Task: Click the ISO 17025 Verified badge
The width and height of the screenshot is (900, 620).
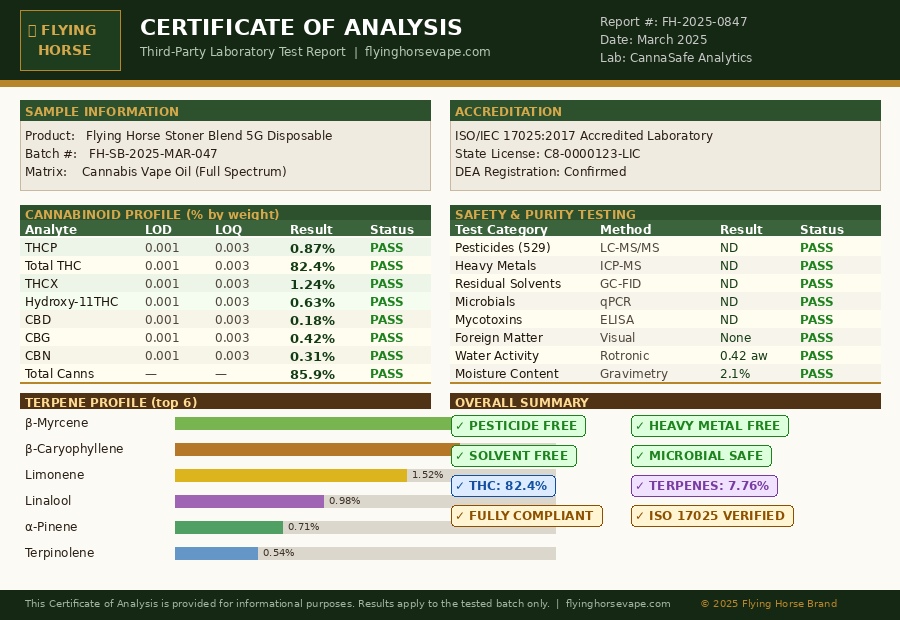Action: [x=712, y=516]
